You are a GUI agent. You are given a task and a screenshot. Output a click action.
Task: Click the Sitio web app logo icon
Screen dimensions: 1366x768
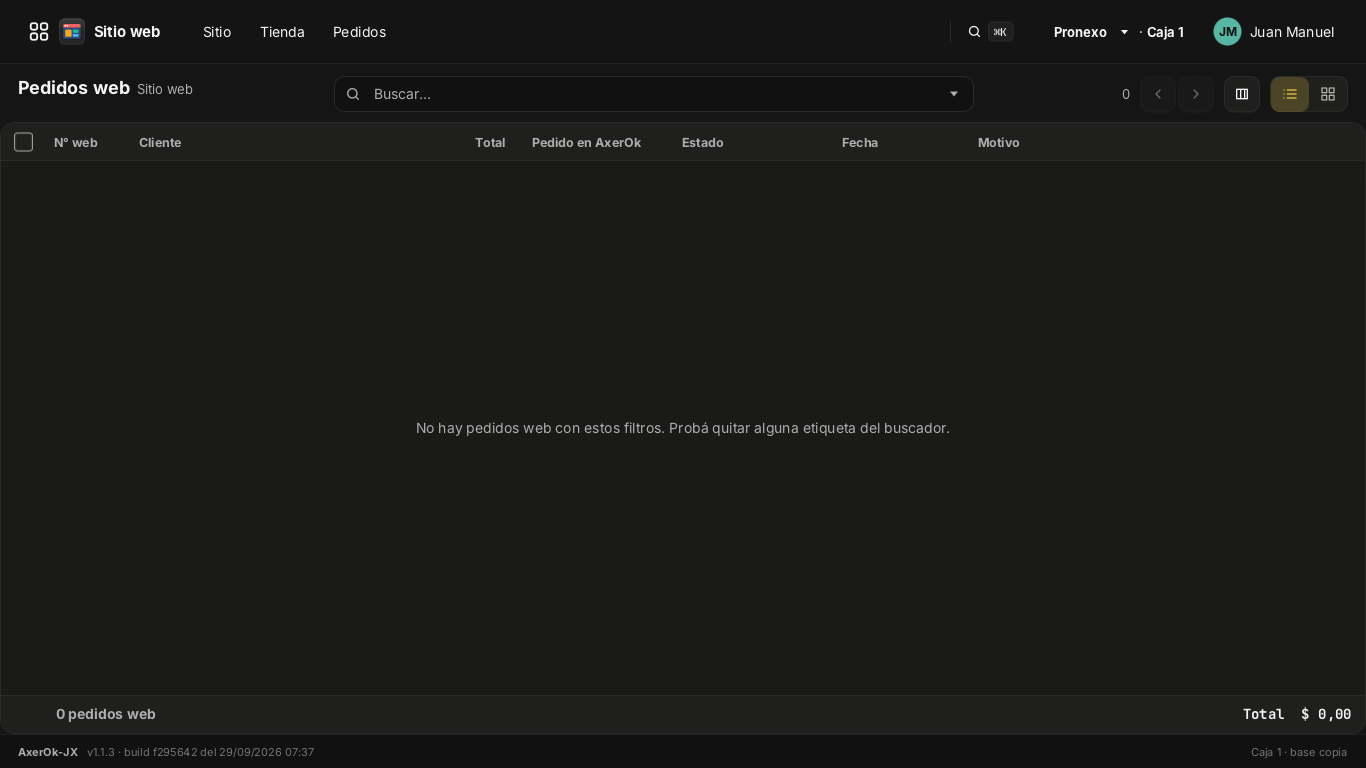point(72,32)
